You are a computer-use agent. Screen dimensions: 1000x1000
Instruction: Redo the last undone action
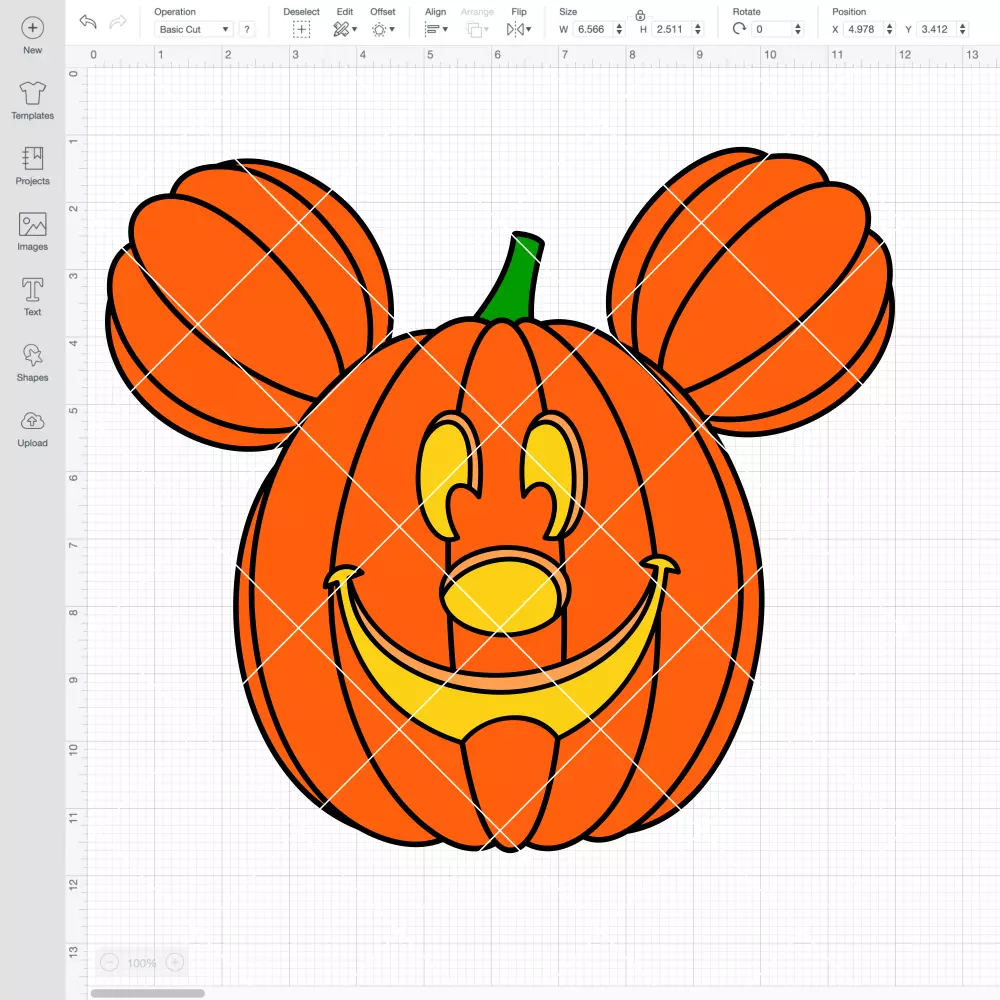(118, 22)
